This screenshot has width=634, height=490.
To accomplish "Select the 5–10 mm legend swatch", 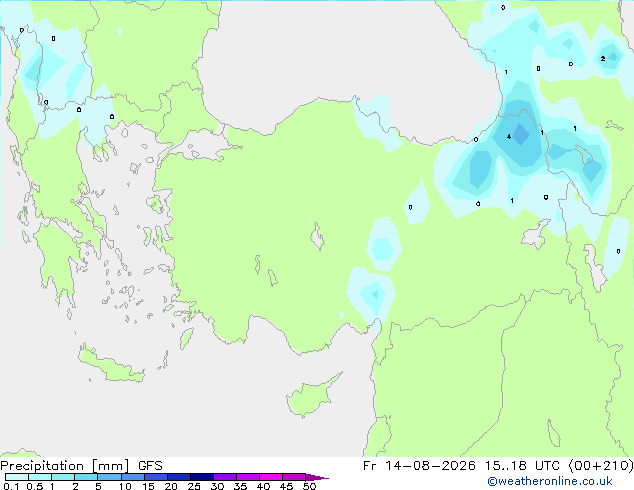I will [109, 477].
